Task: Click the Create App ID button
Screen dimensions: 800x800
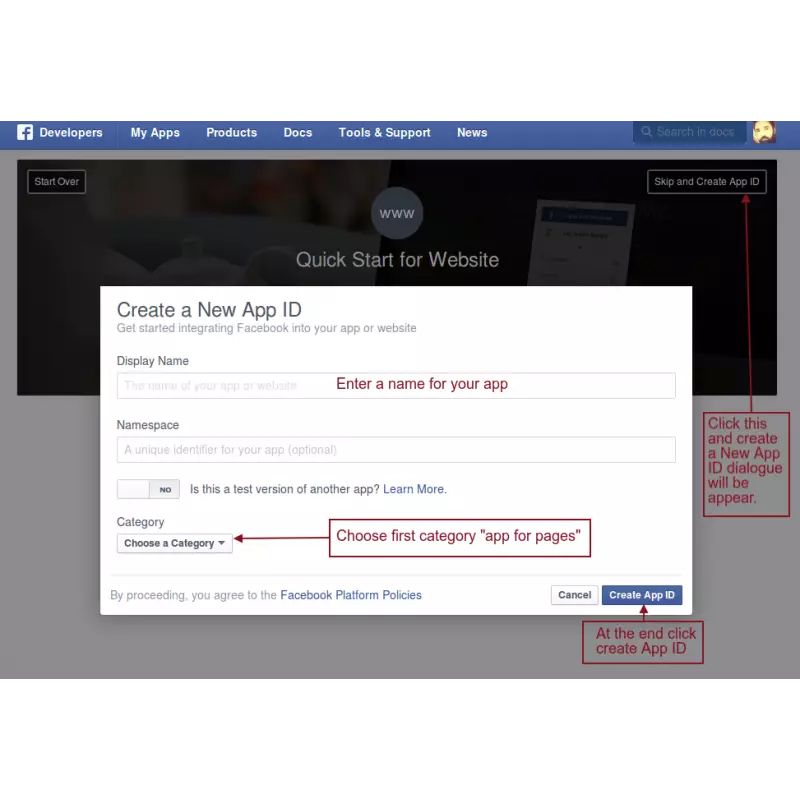Action: tap(642, 595)
